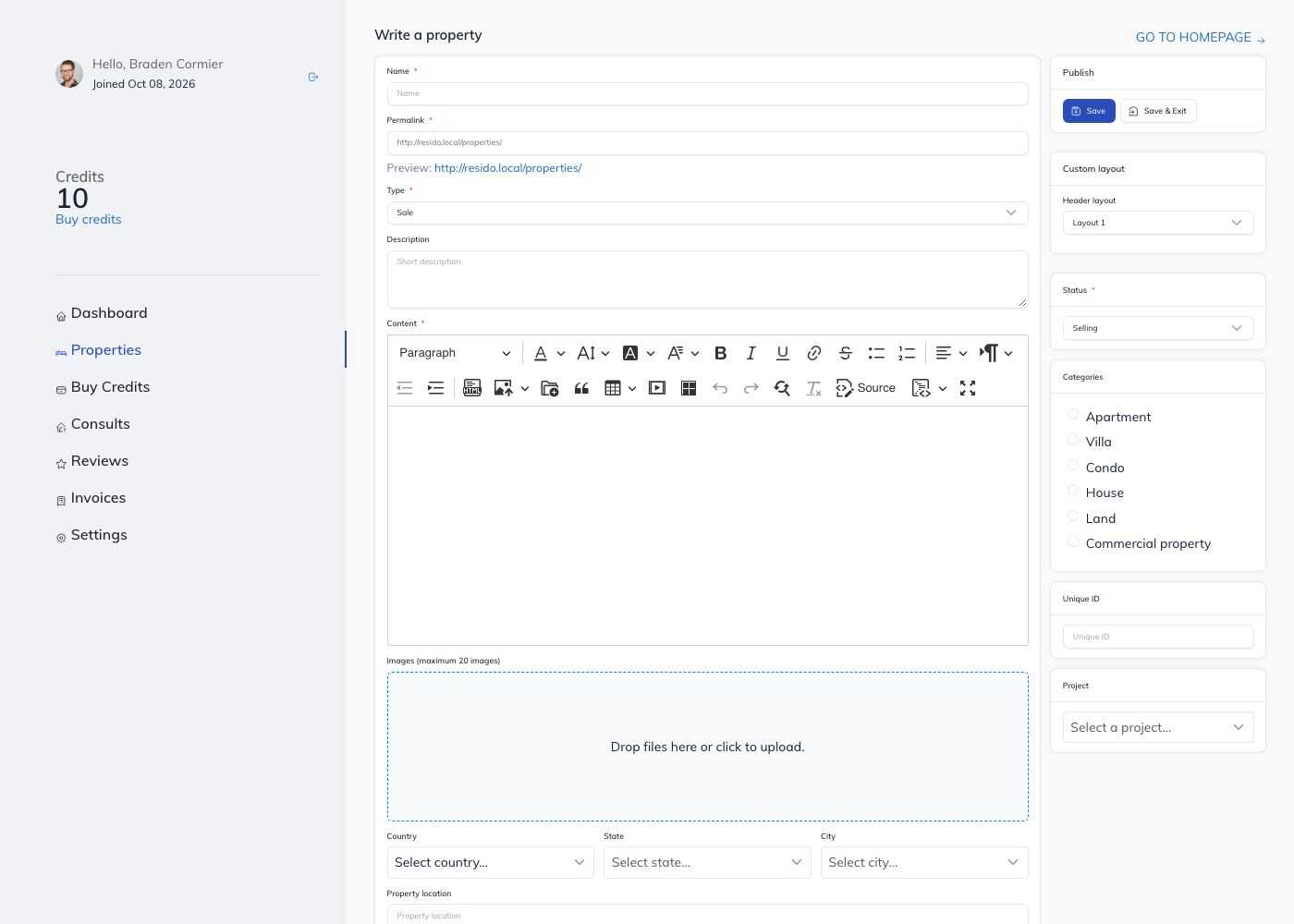Viewport: 1294px width, 924px height.
Task: Toggle italic formatting in editor
Action: click(751, 353)
